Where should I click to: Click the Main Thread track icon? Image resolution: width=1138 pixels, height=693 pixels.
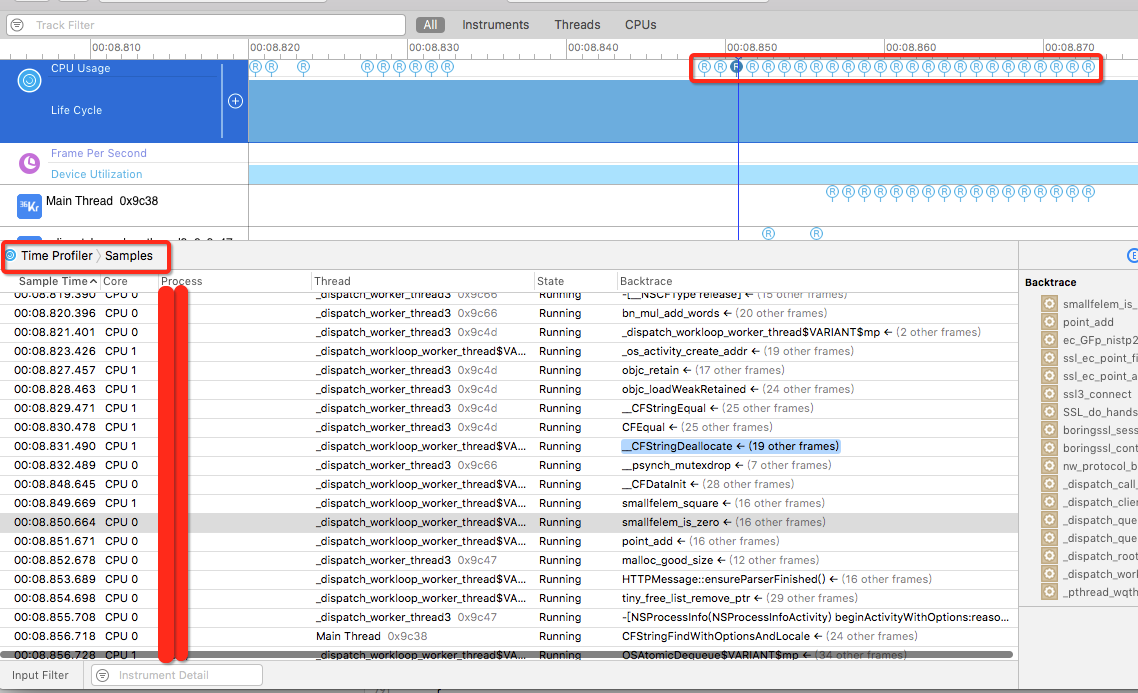29,206
